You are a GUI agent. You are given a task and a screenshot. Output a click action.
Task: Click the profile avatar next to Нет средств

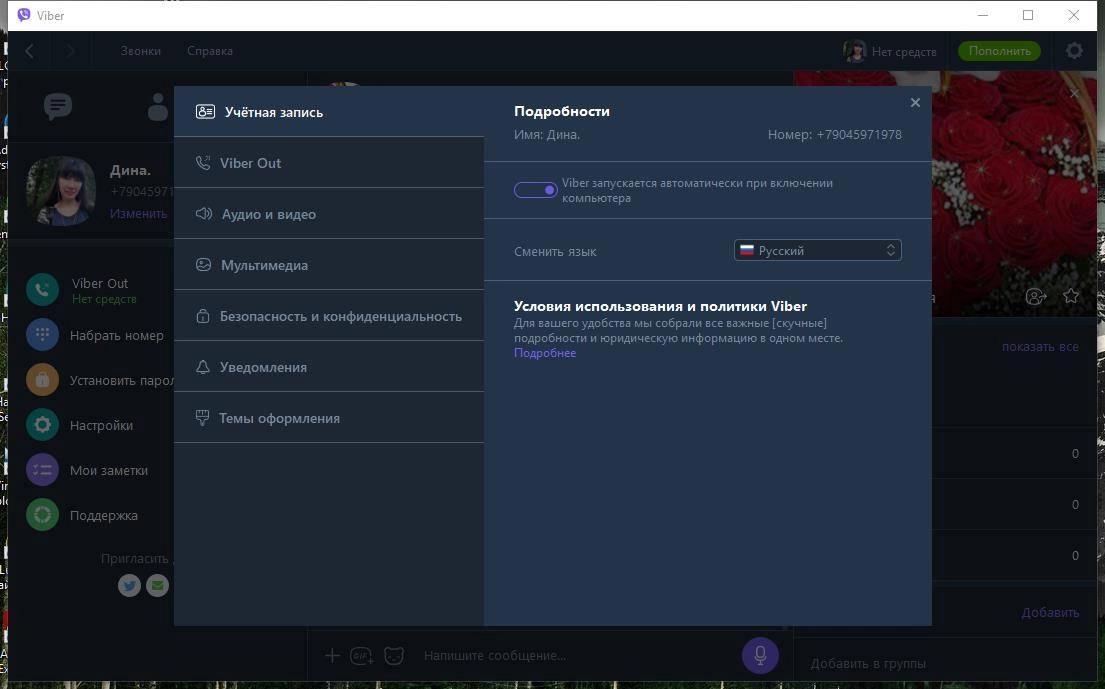[855, 51]
